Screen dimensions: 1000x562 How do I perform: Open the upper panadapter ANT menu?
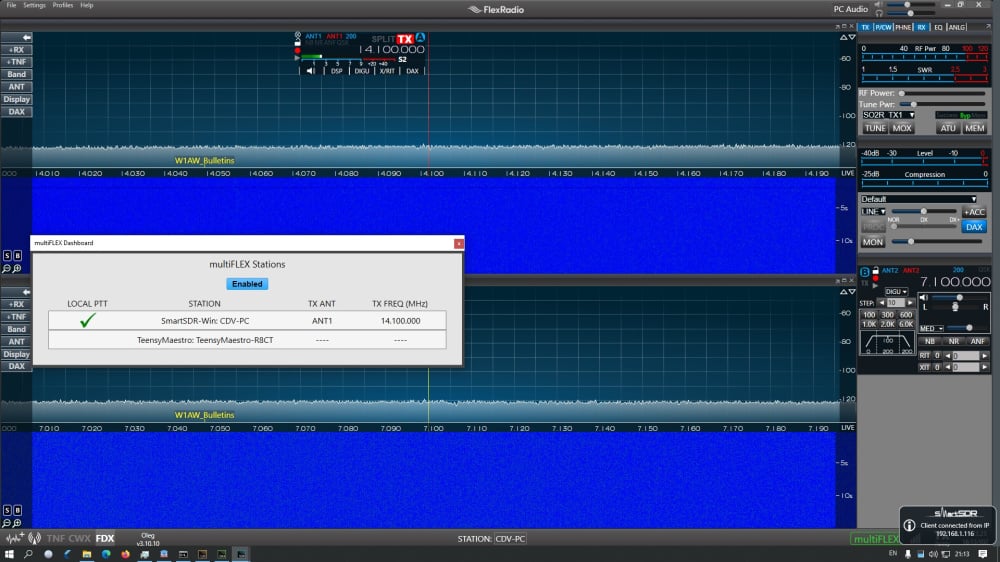click(x=16, y=87)
